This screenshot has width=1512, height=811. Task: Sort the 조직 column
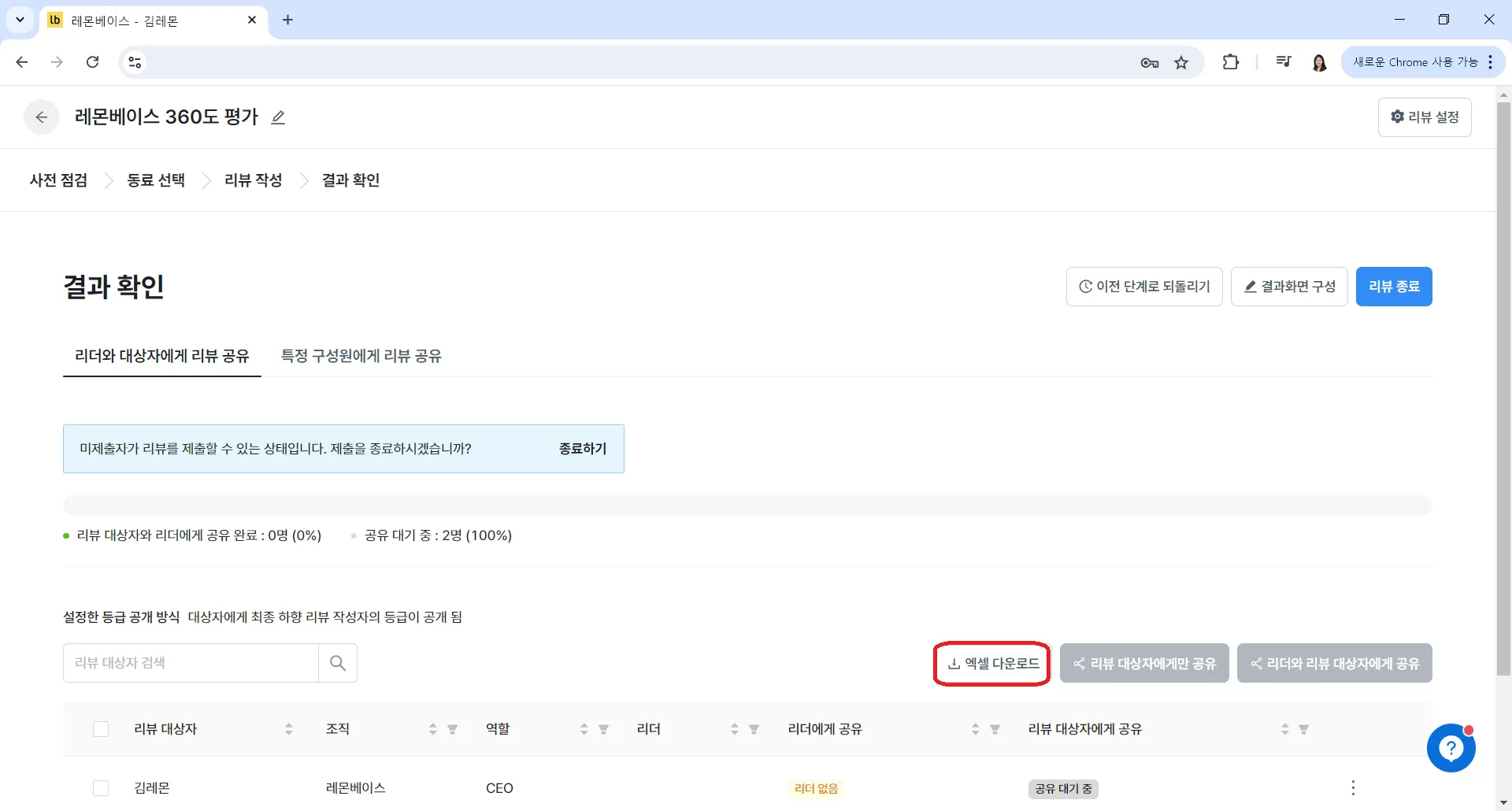pos(433,729)
